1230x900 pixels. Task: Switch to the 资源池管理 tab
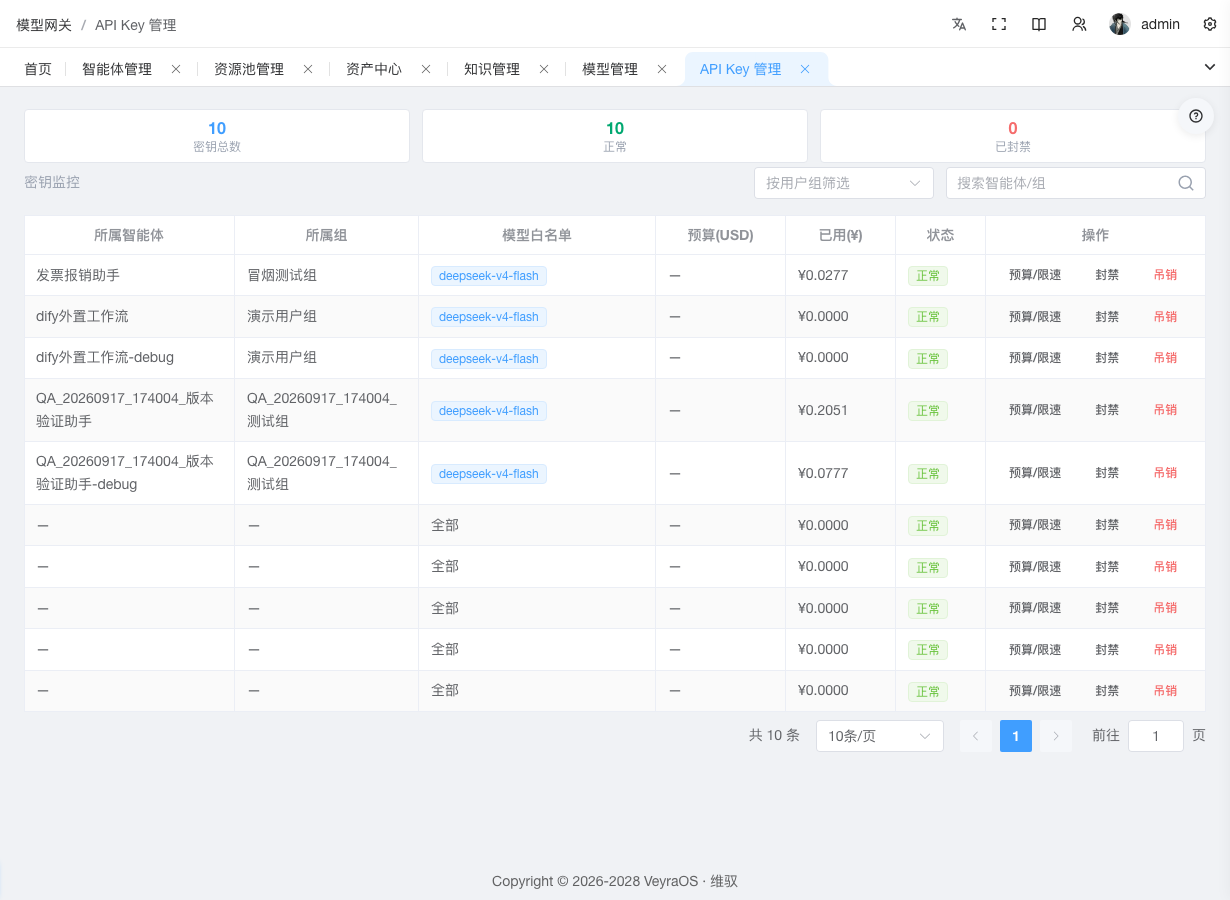coord(249,69)
